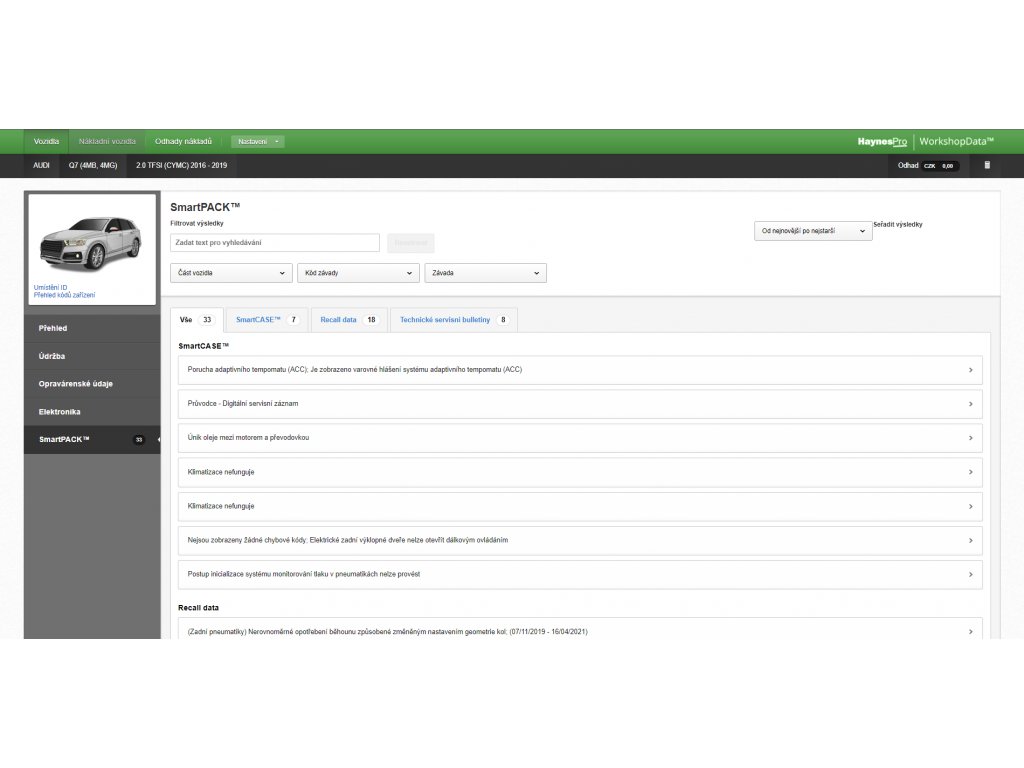
Task: Switch to the Vše tab
Action: pos(197,320)
